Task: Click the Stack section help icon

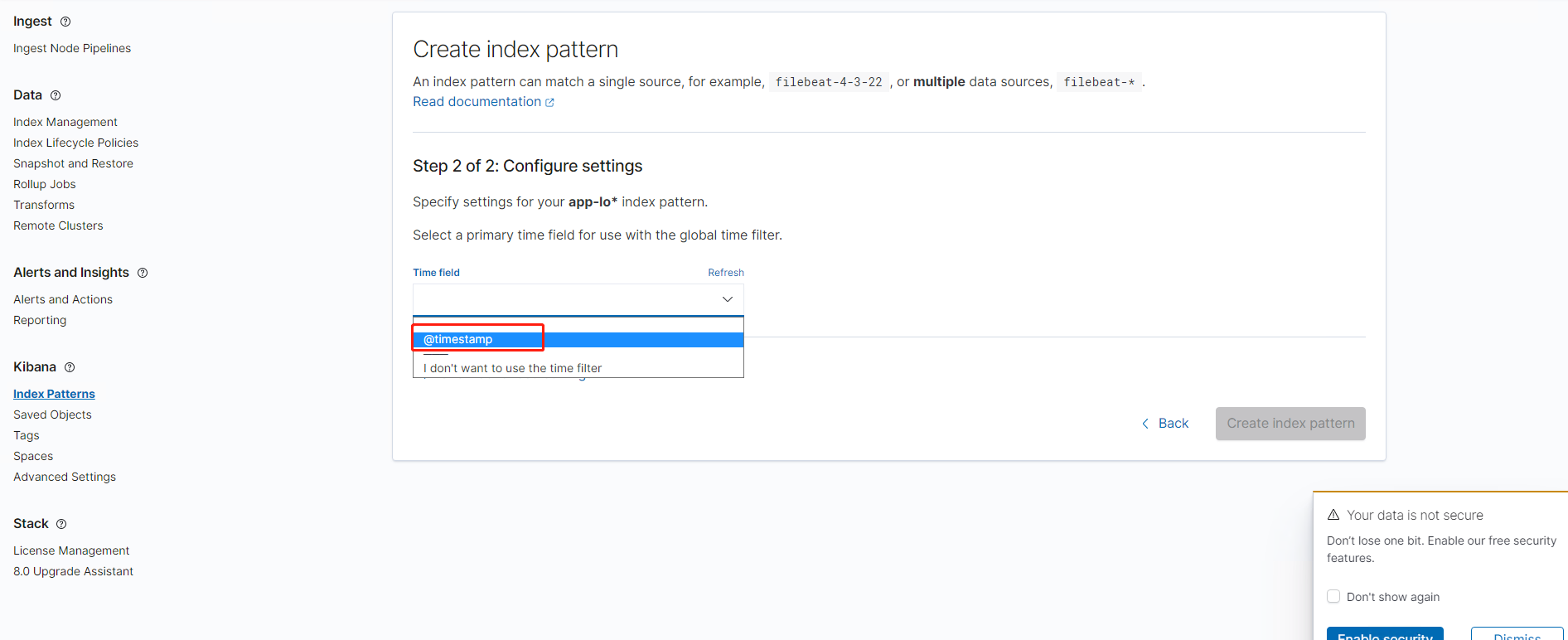Action: coord(61,524)
